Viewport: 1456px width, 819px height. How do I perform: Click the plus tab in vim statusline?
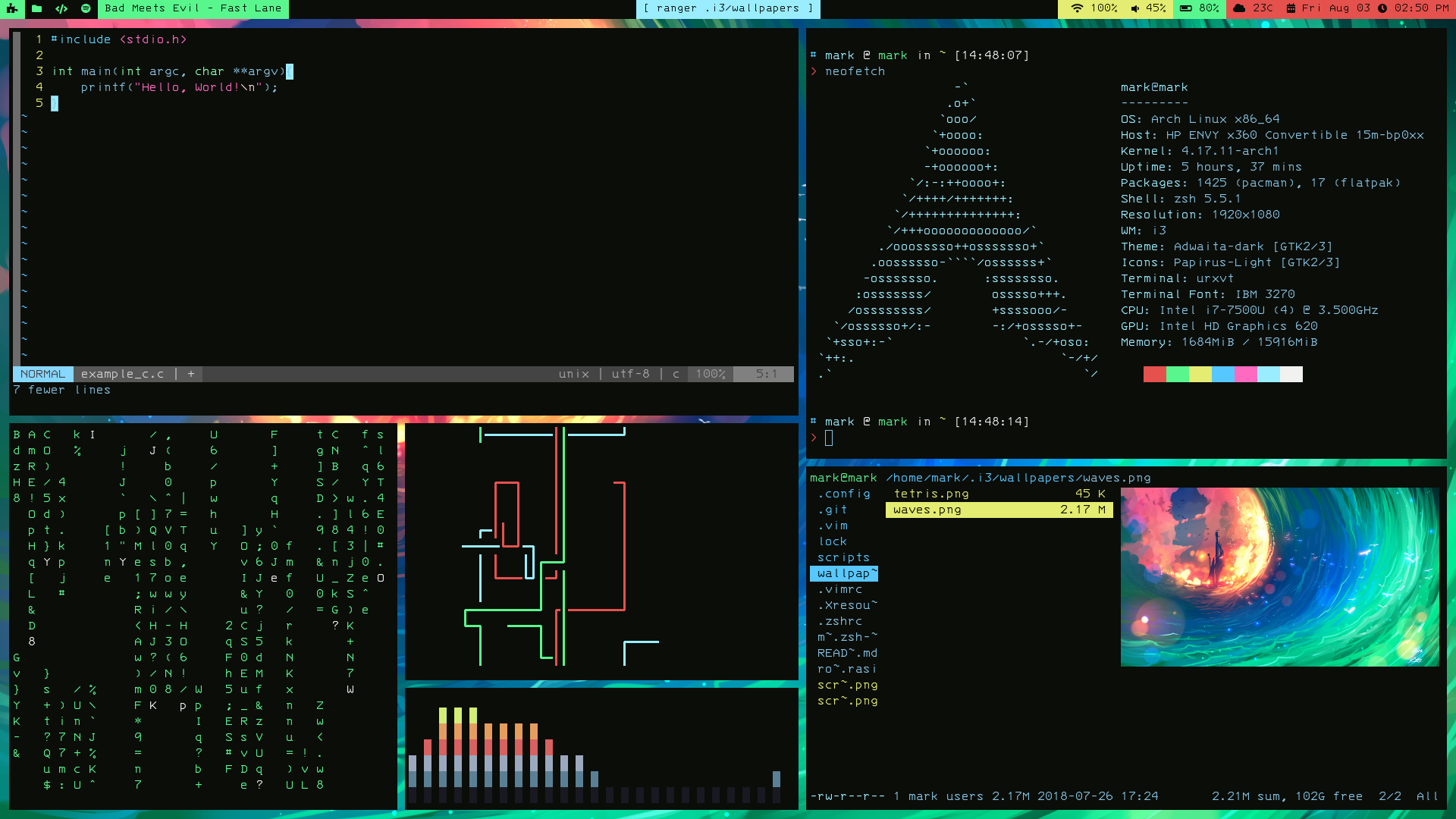(x=191, y=374)
